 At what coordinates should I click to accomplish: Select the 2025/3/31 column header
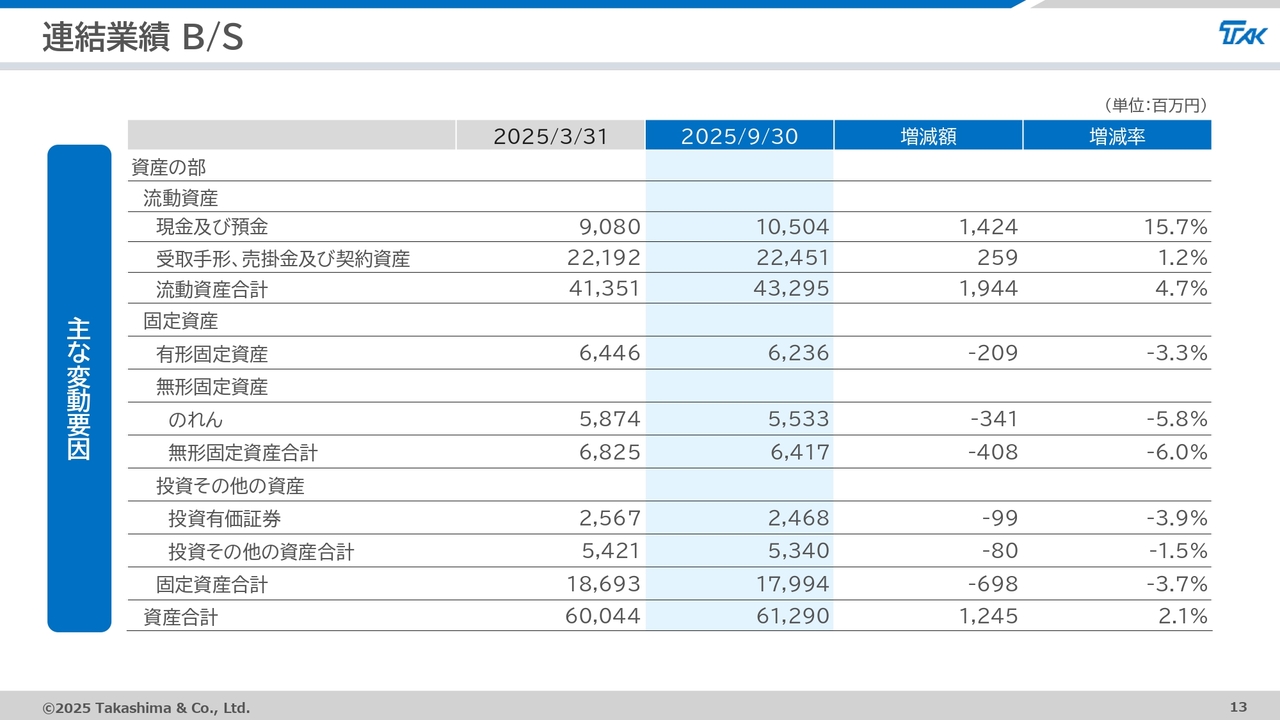(x=550, y=136)
